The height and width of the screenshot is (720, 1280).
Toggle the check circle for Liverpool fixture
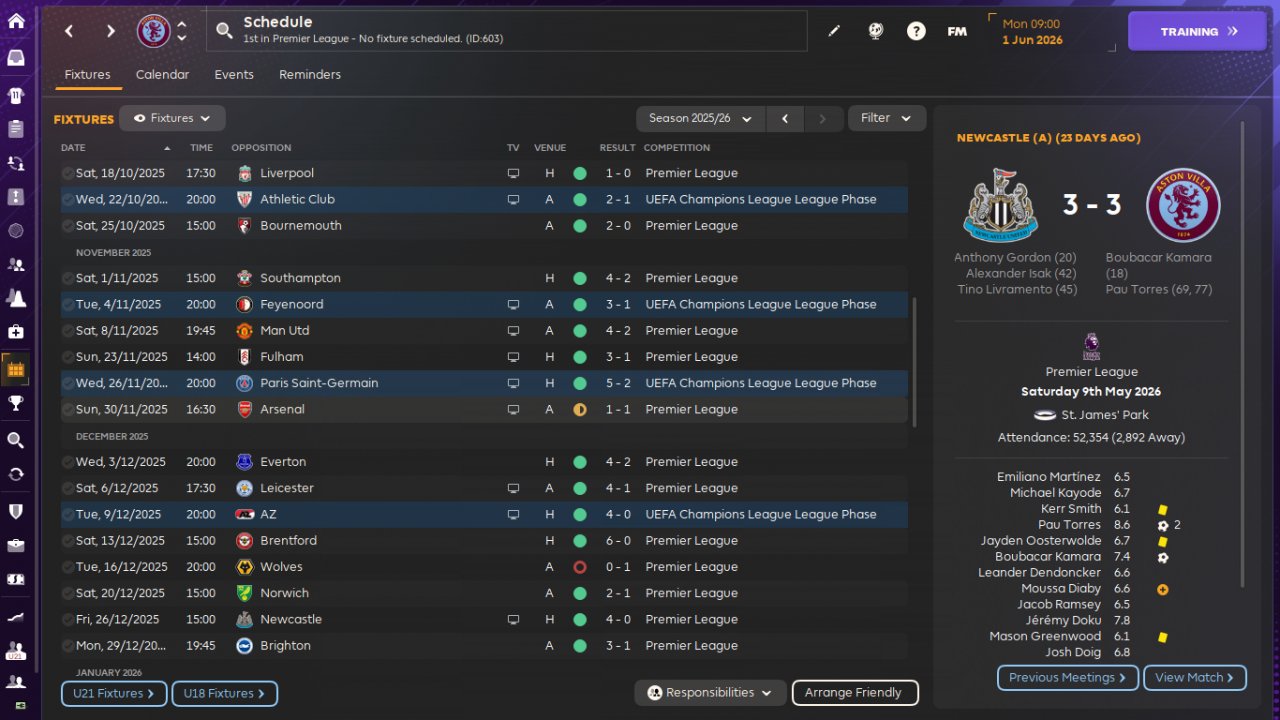tap(67, 173)
